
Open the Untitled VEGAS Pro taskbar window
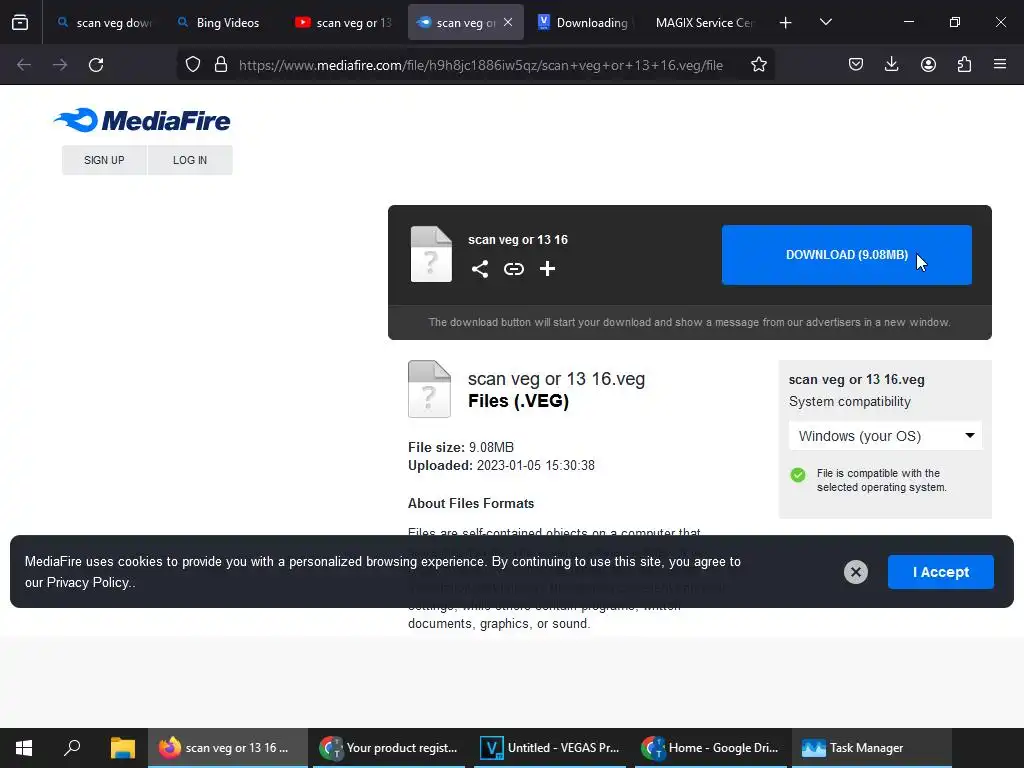click(550, 748)
